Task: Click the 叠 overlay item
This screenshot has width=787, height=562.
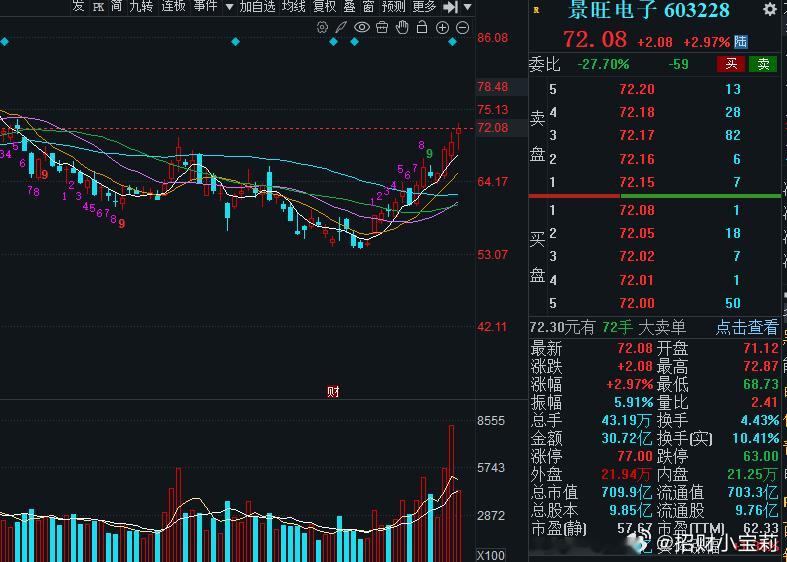Action: click(349, 7)
